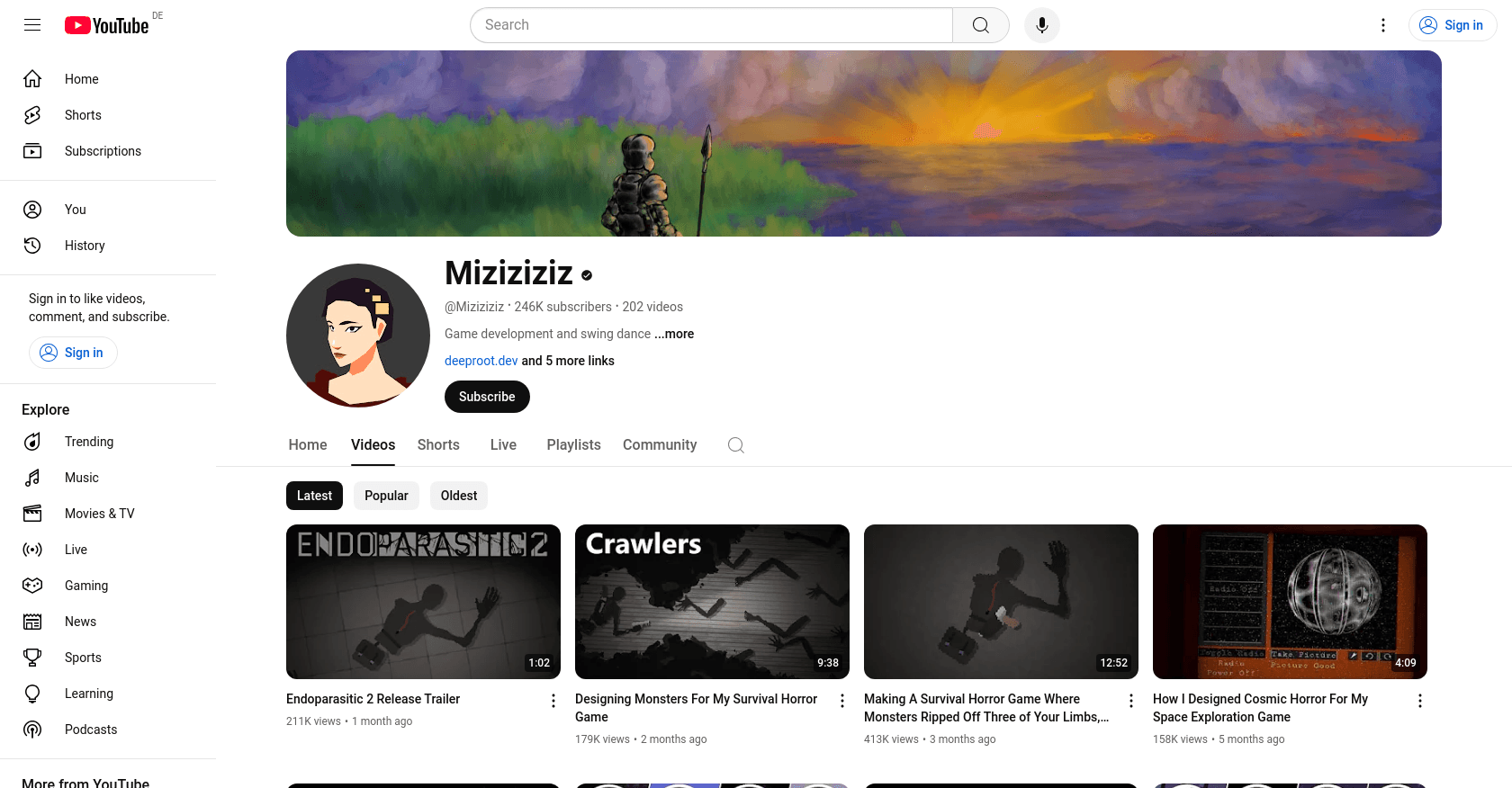Subscribe to the Miziziziz channel
Viewport: 1512px width, 788px height.
pyautogui.click(x=487, y=397)
